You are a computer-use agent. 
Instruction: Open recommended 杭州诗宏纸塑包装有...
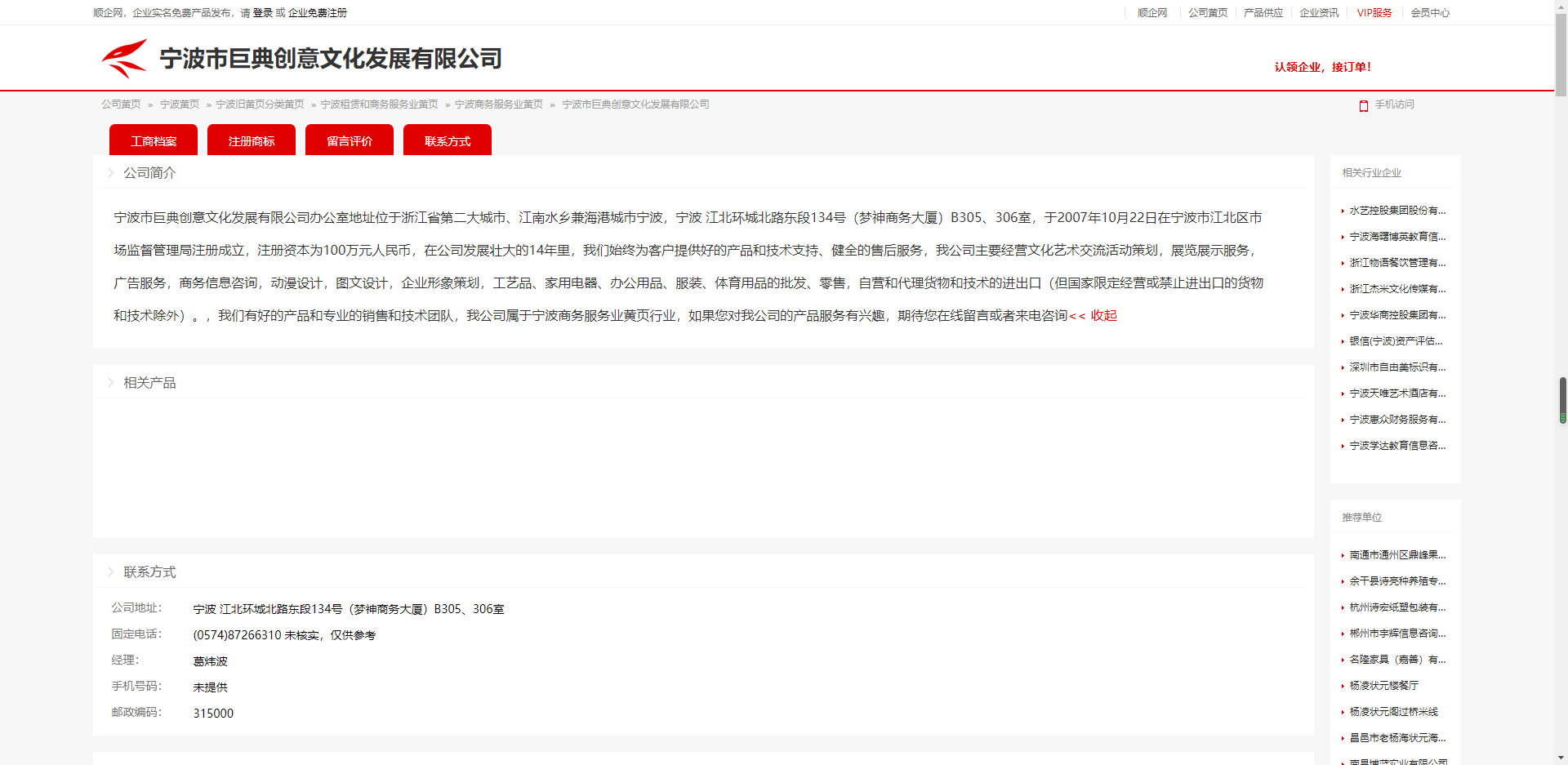[1397, 607]
